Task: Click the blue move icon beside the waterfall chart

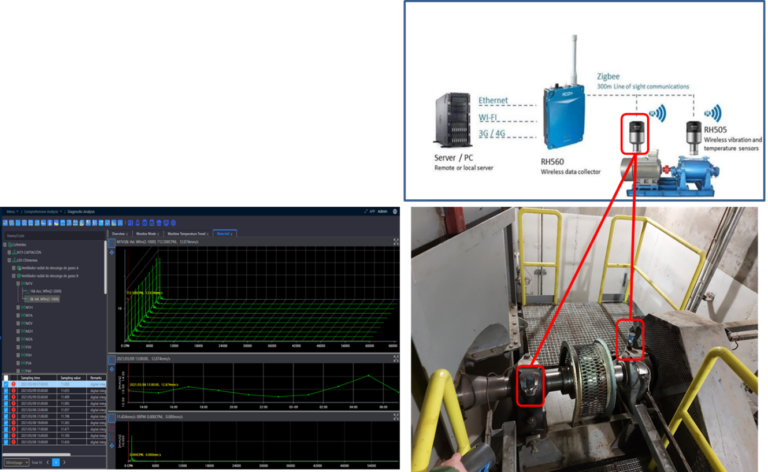Action: [x=112, y=253]
